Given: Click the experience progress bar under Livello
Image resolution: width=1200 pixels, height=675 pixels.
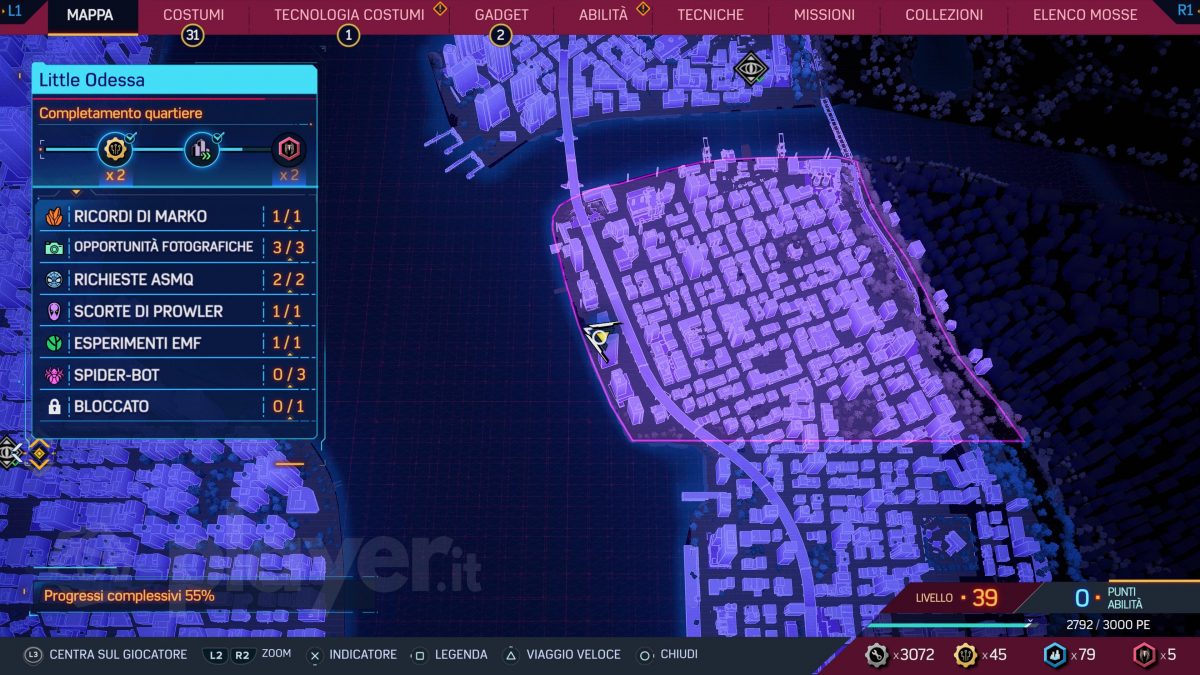Looking at the screenshot, I should [948, 625].
